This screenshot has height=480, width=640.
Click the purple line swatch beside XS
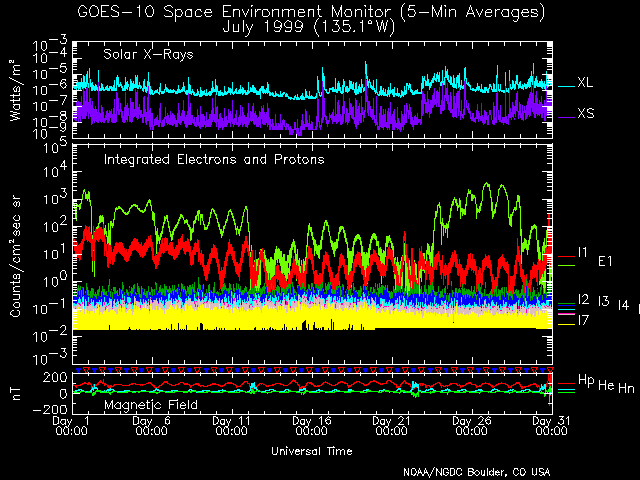pos(566,117)
